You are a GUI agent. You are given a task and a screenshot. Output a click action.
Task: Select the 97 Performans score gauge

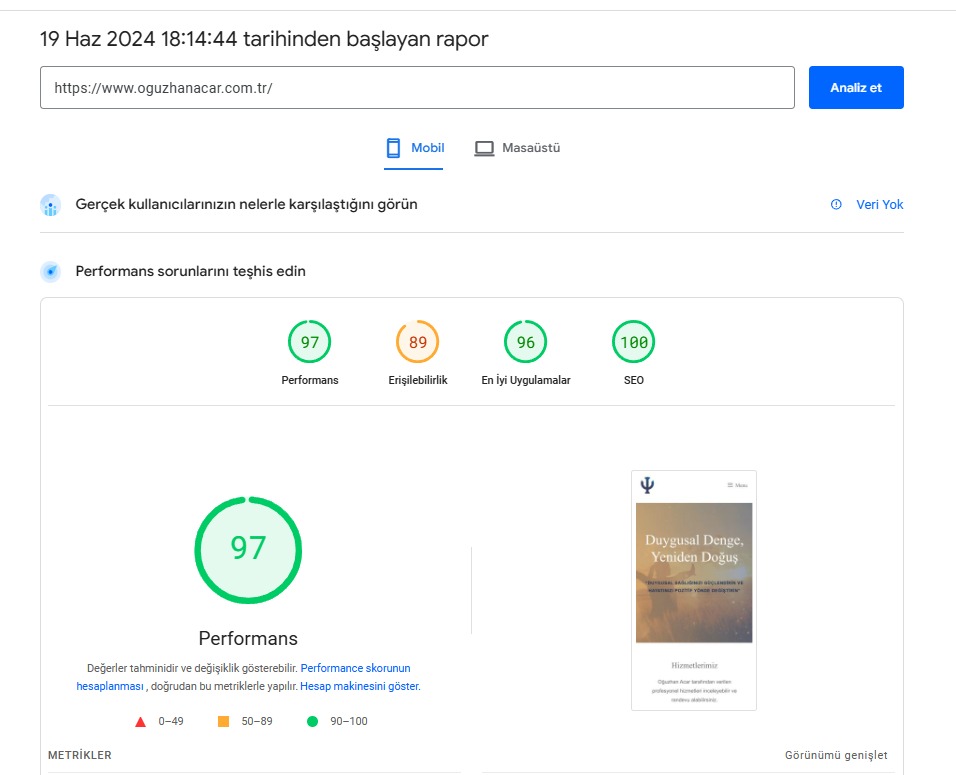coord(310,343)
